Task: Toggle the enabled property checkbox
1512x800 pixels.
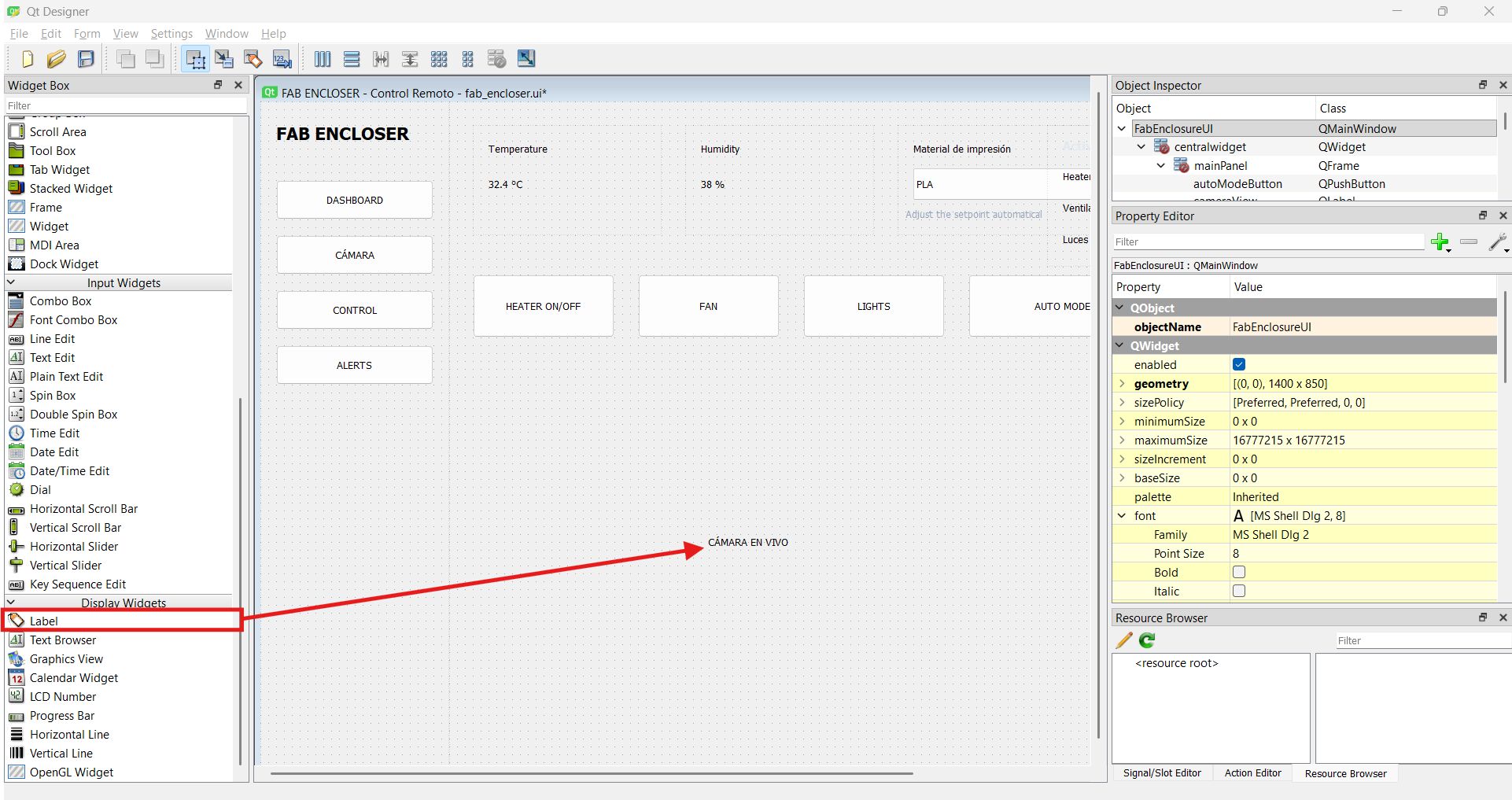Action: pyautogui.click(x=1239, y=364)
